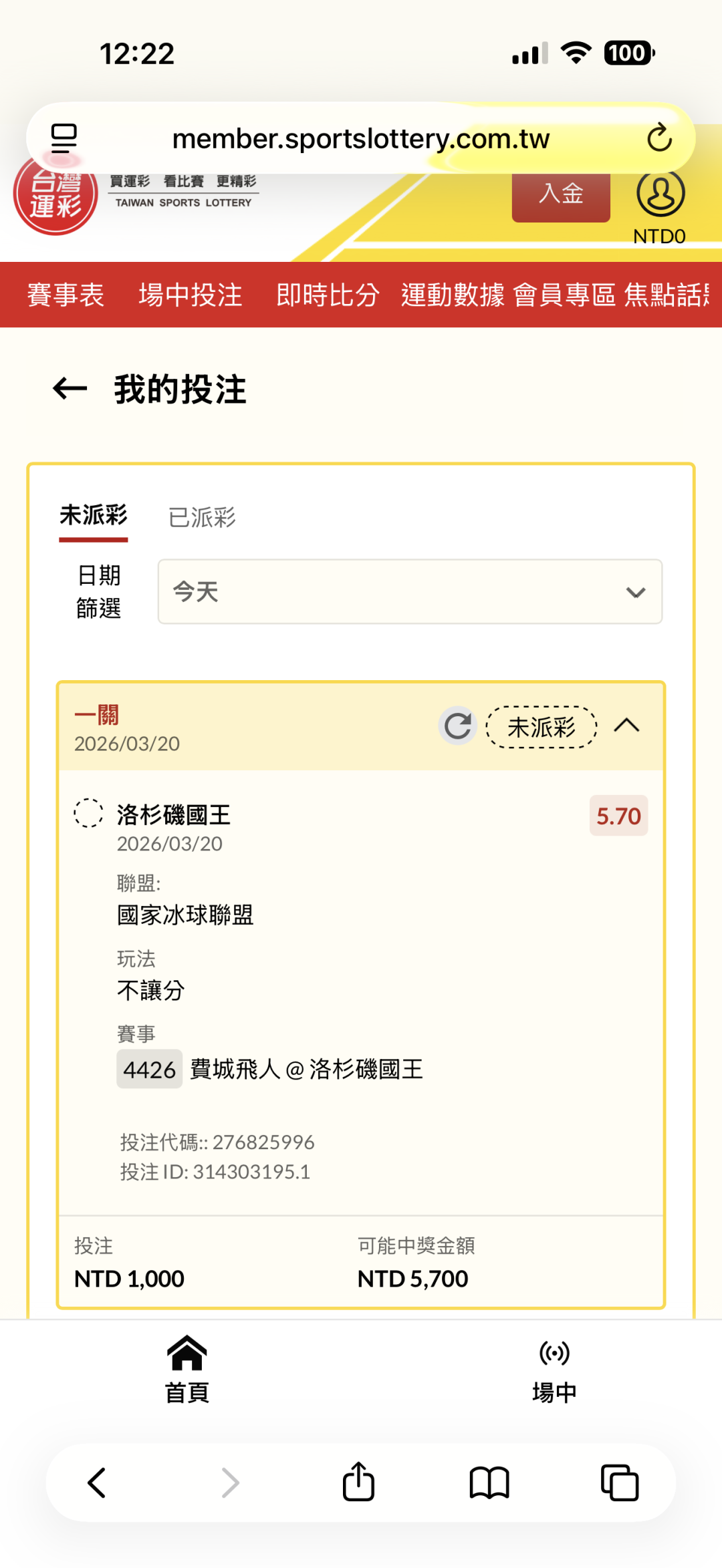Select the 未派彩 tab

(x=94, y=516)
